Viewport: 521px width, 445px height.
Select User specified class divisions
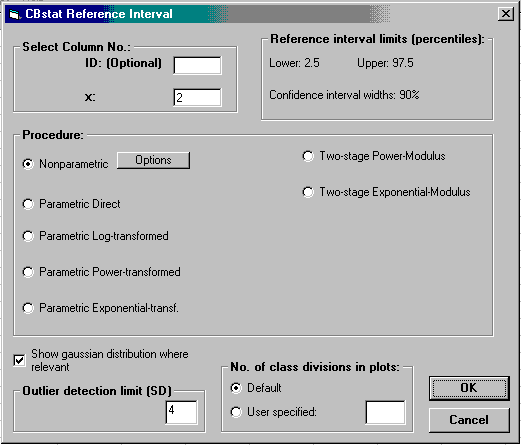tap(236, 412)
